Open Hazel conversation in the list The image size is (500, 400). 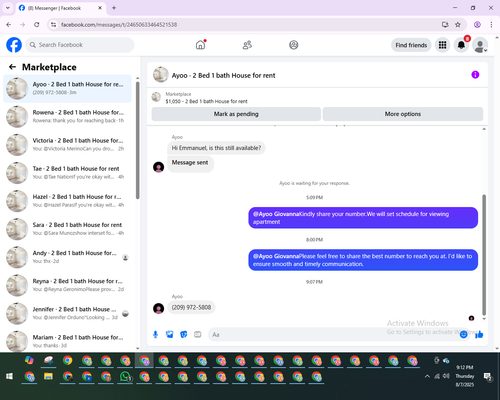click(68, 201)
